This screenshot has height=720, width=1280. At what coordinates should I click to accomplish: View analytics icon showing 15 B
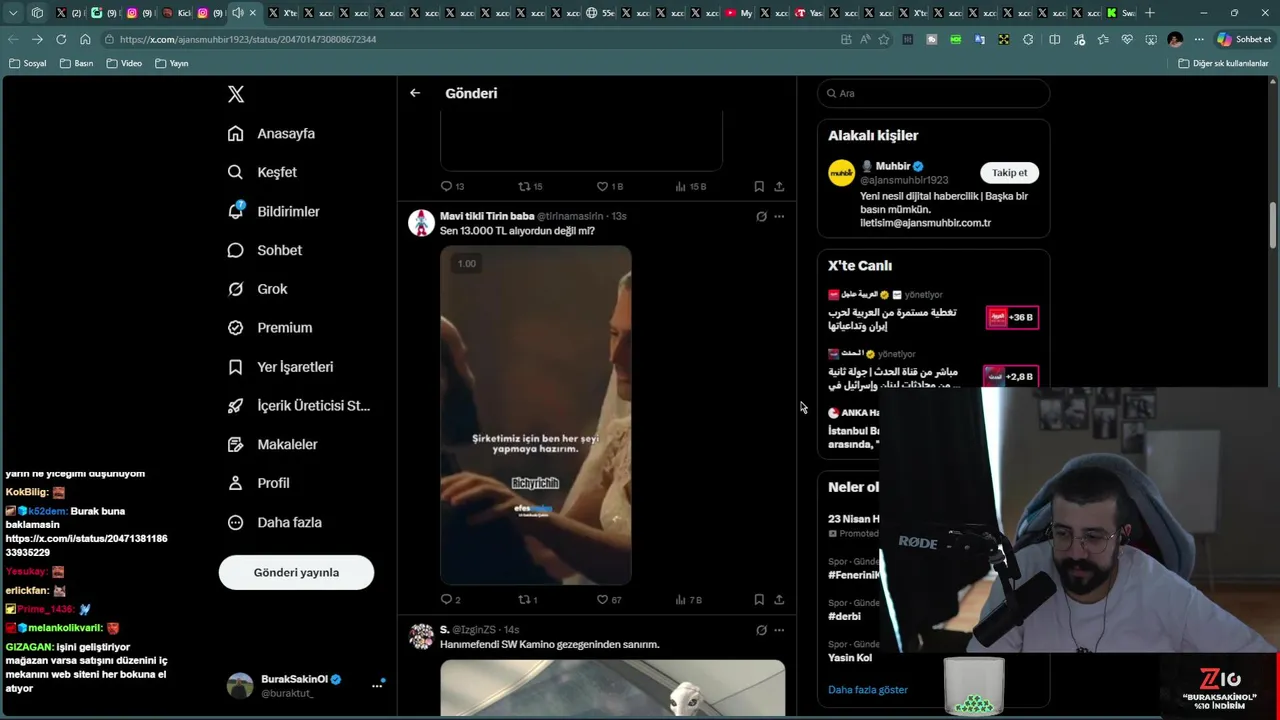click(690, 186)
